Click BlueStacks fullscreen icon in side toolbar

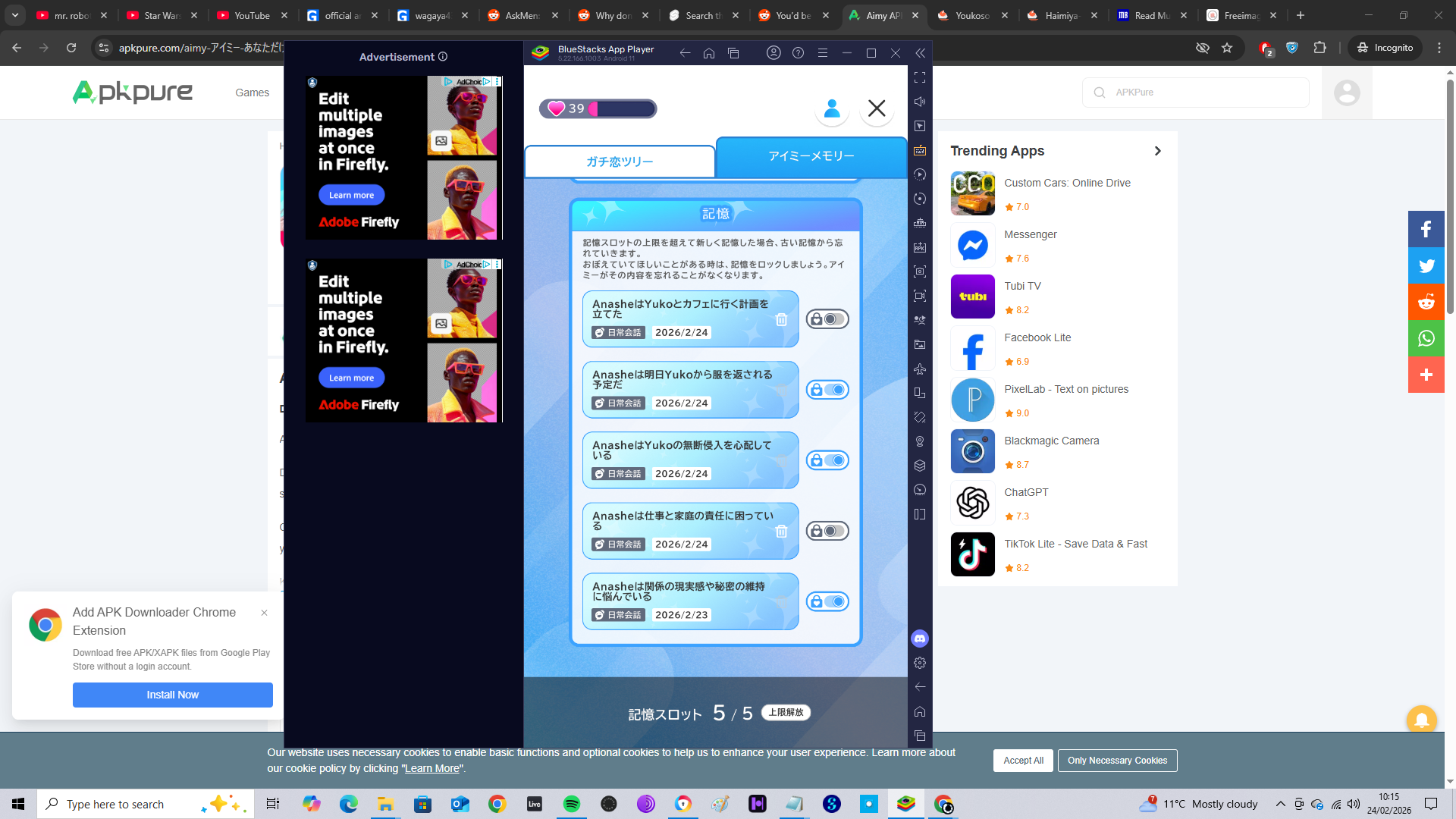pyautogui.click(x=920, y=77)
